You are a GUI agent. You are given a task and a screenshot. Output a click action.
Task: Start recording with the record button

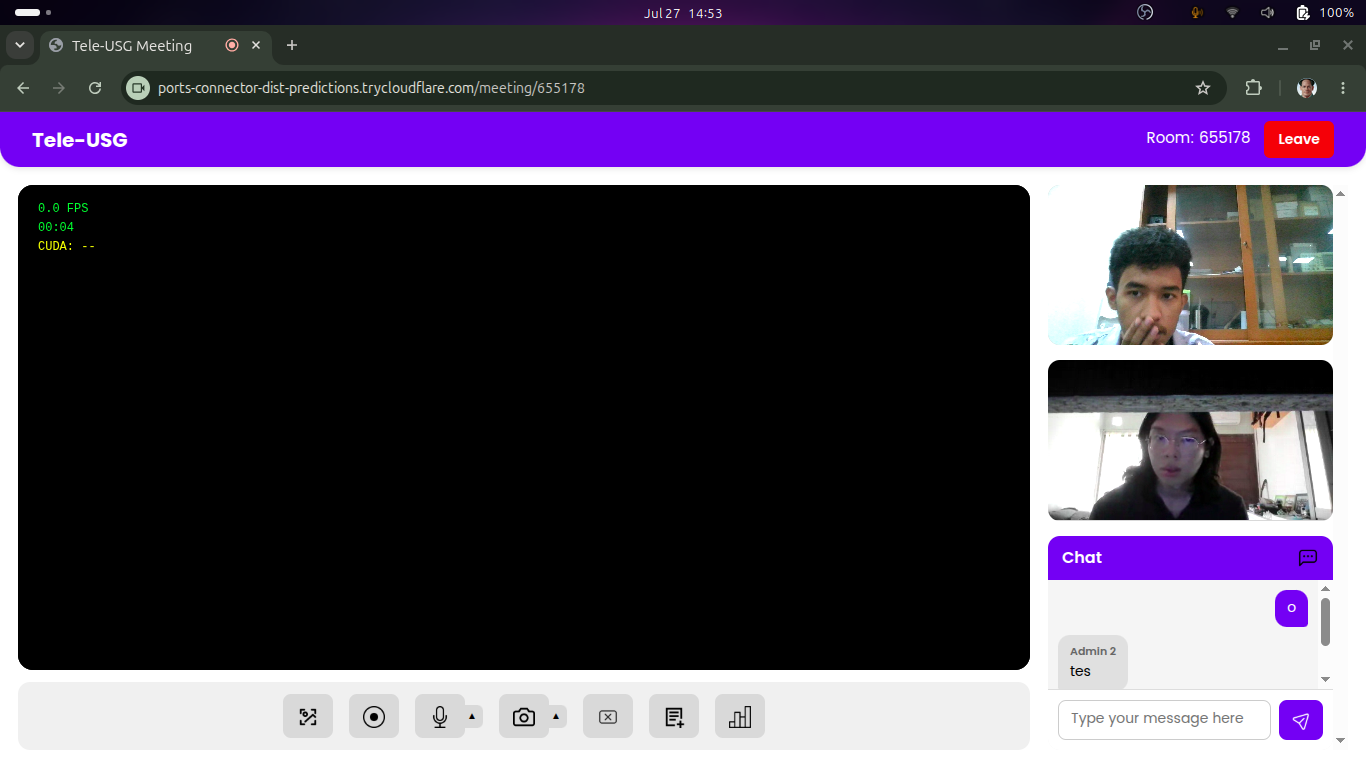click(374, 716)
